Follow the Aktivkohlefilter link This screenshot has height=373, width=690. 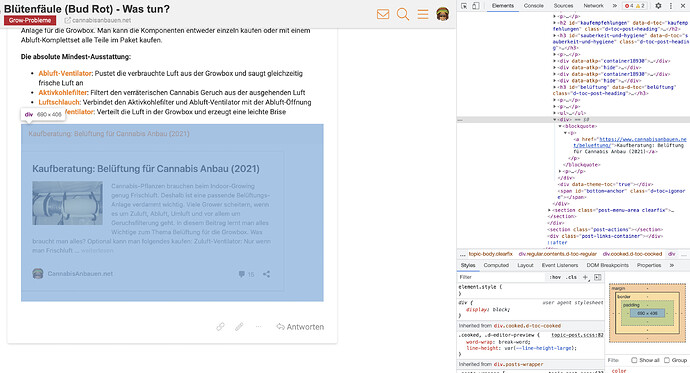(x=62, y=92)
